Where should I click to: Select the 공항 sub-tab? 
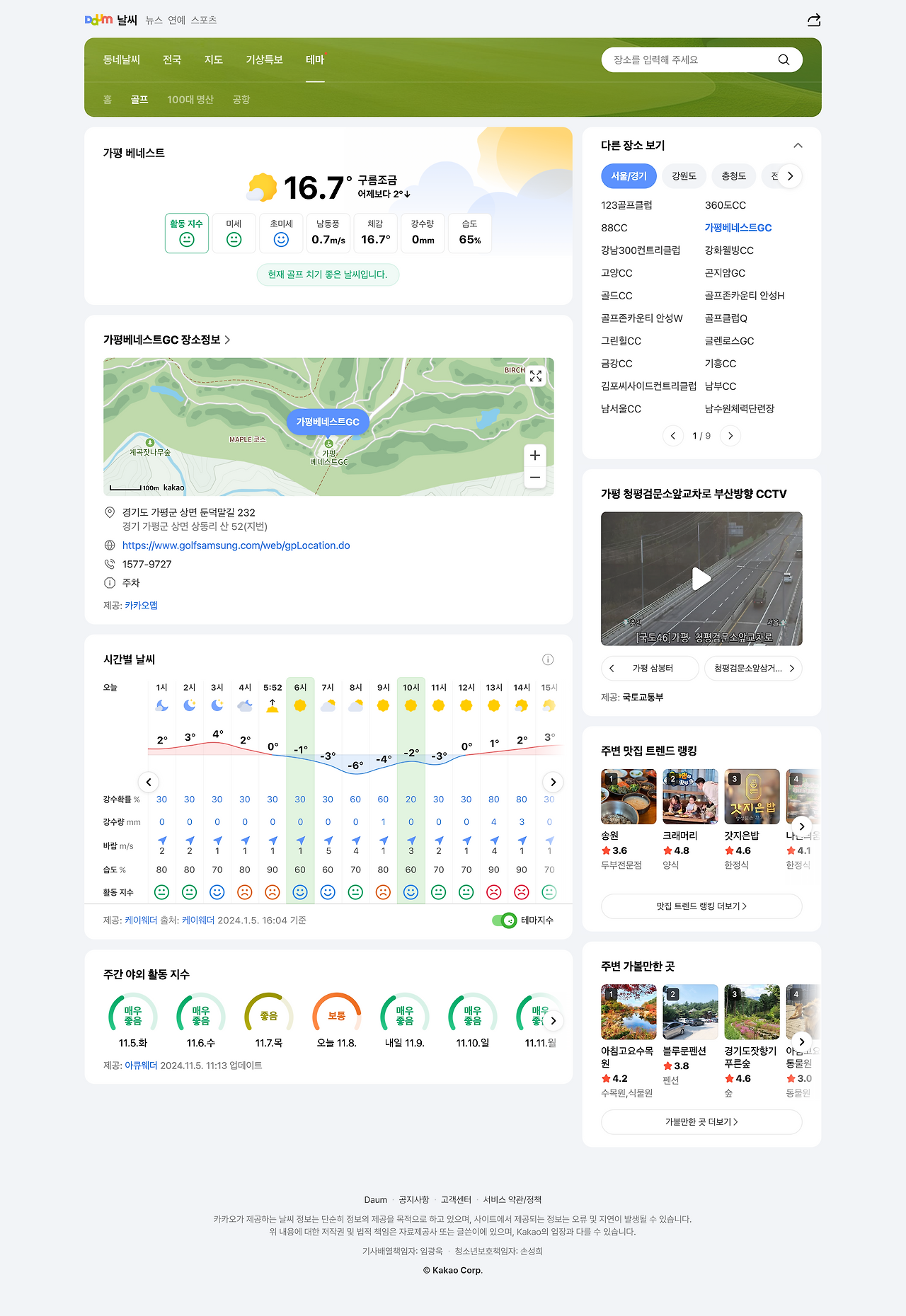coord(241,100)
